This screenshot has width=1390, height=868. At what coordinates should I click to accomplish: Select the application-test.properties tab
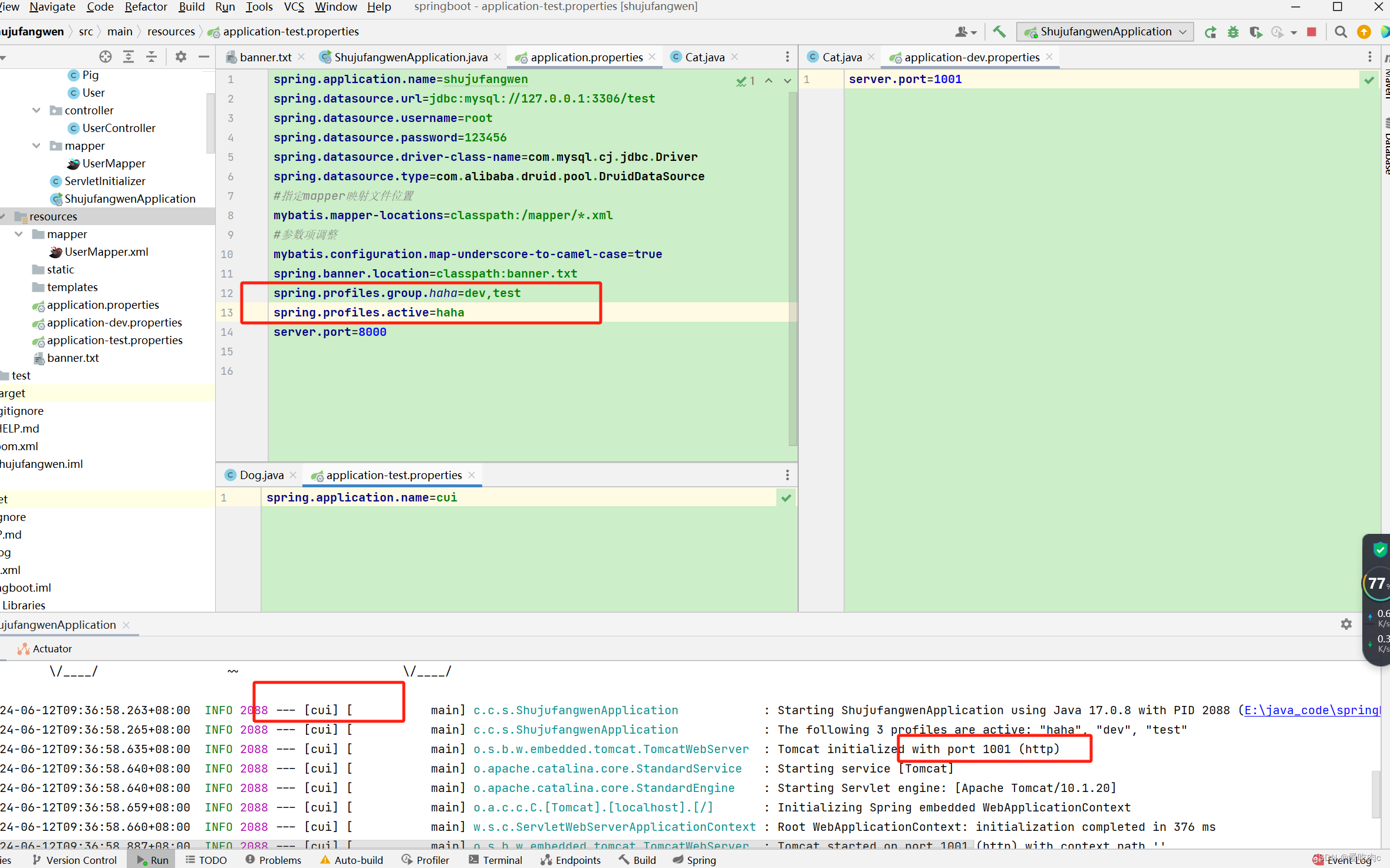pos(394,474)
